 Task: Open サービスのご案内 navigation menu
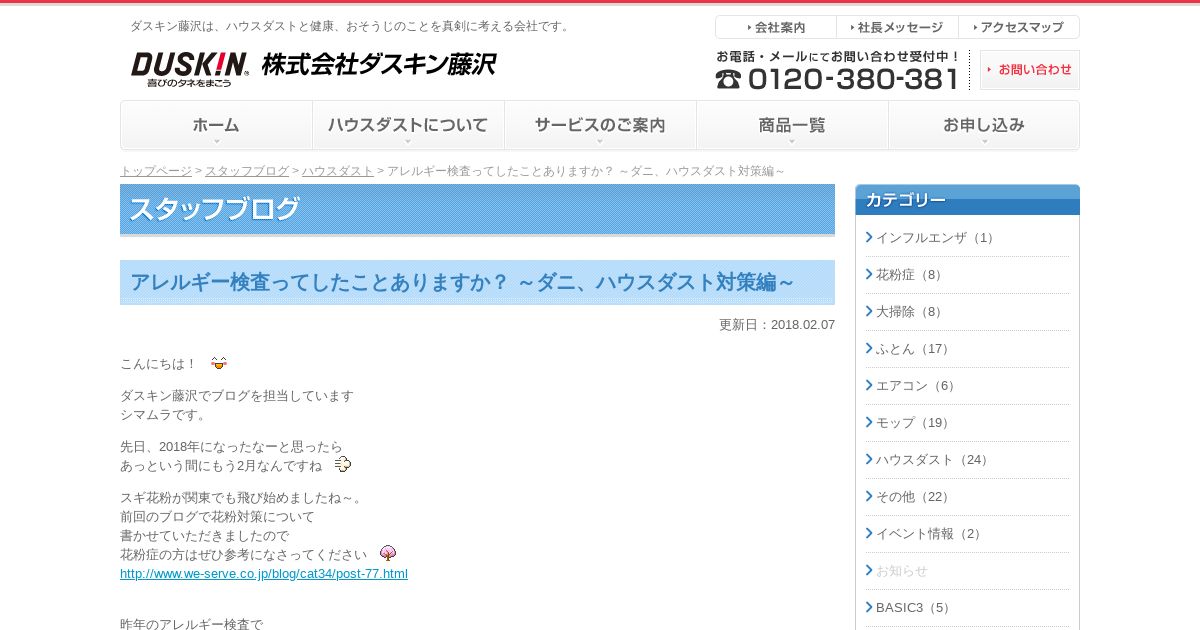tap(600, 125)
